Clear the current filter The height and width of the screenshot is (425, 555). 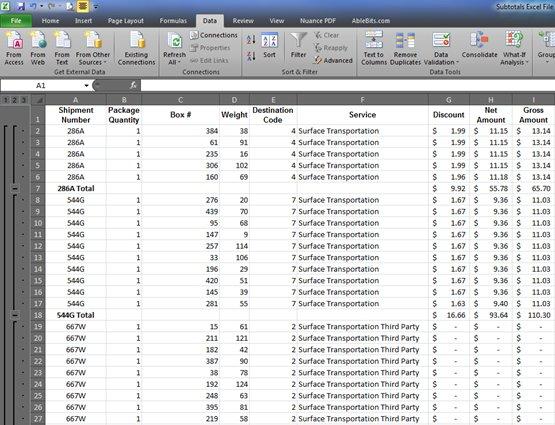(x=327, y=35)
